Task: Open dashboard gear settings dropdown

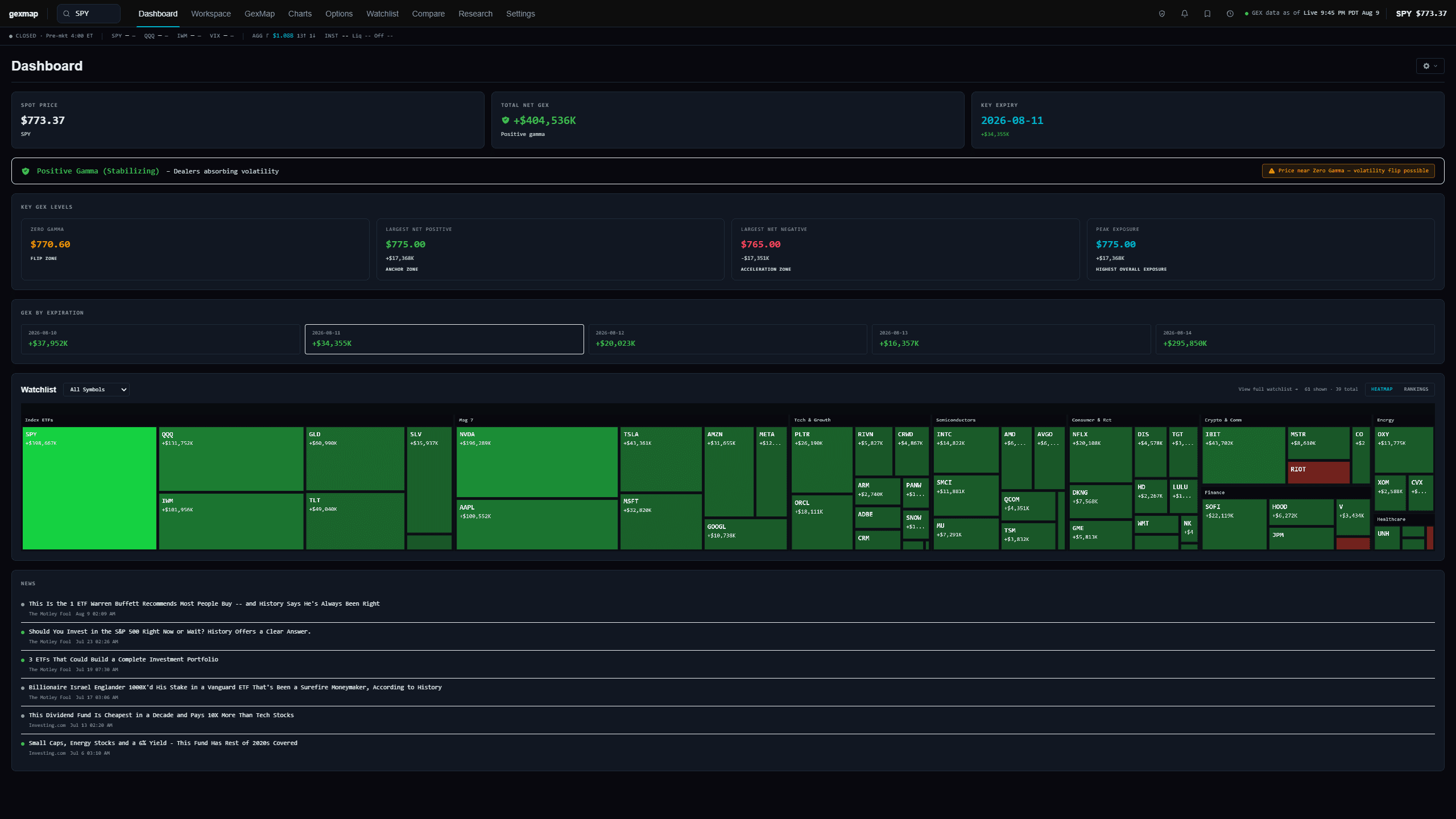Action: [x=1430, y=66]
